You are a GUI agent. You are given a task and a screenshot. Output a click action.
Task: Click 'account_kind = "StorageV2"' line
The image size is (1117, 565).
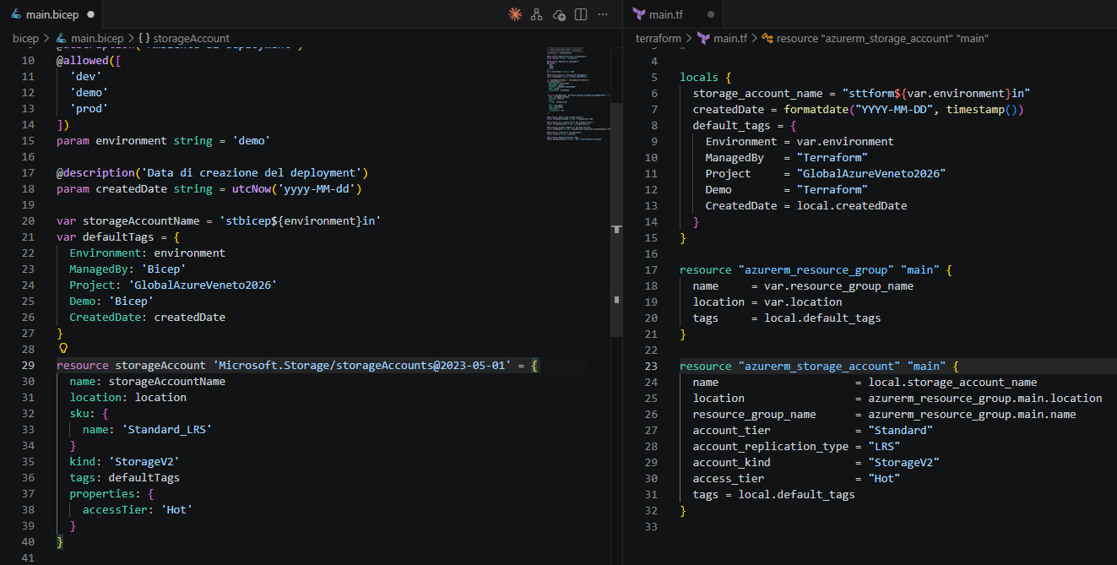[816, 462]
